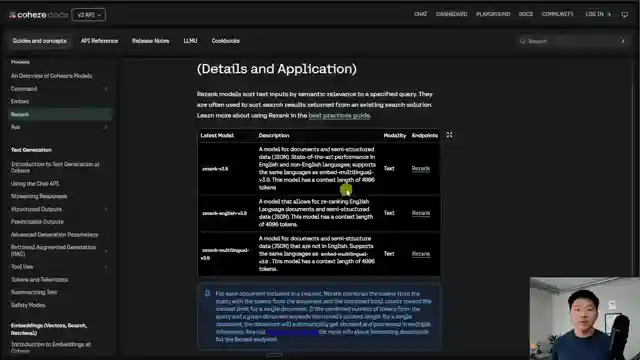
Task: Click DOCS in top navigation
Action: [x=526, y=14]
